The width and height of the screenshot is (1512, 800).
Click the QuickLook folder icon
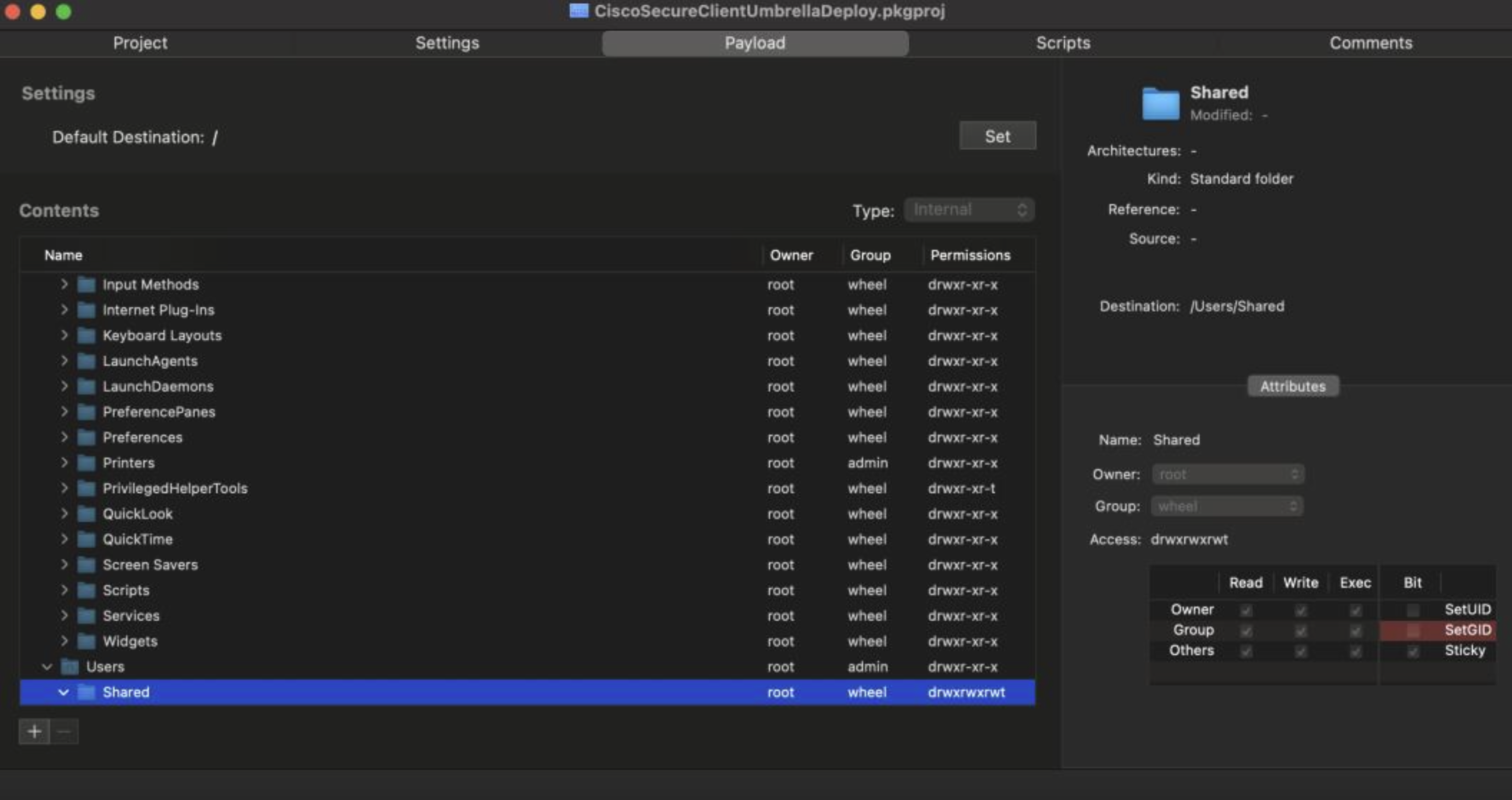coord(87,514)
